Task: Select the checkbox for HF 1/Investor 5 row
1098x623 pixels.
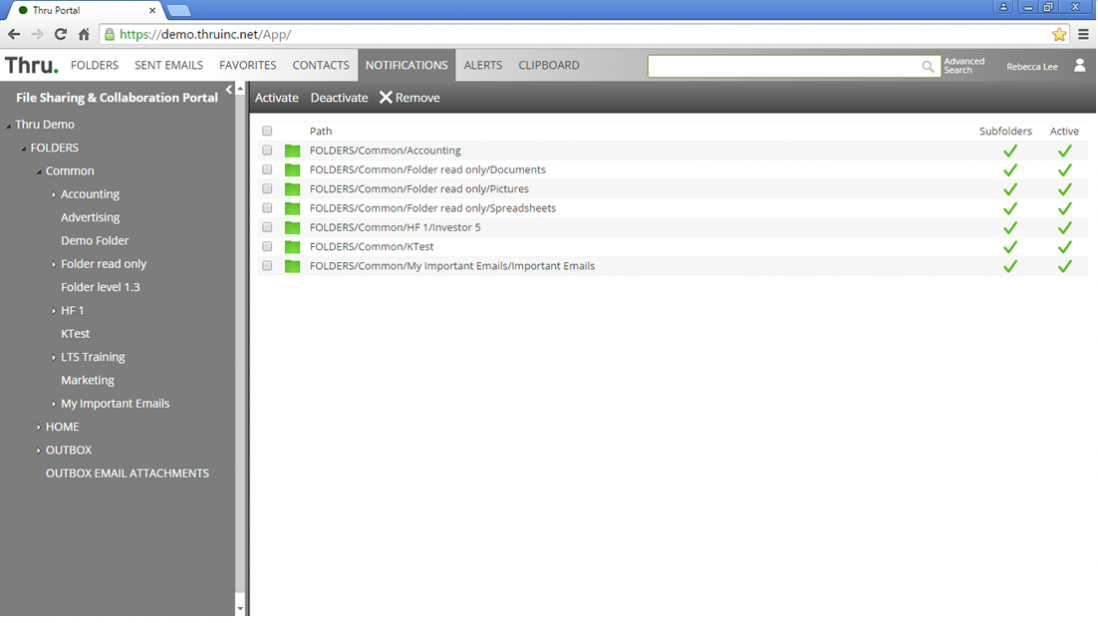Action: [x=267, y=228]
